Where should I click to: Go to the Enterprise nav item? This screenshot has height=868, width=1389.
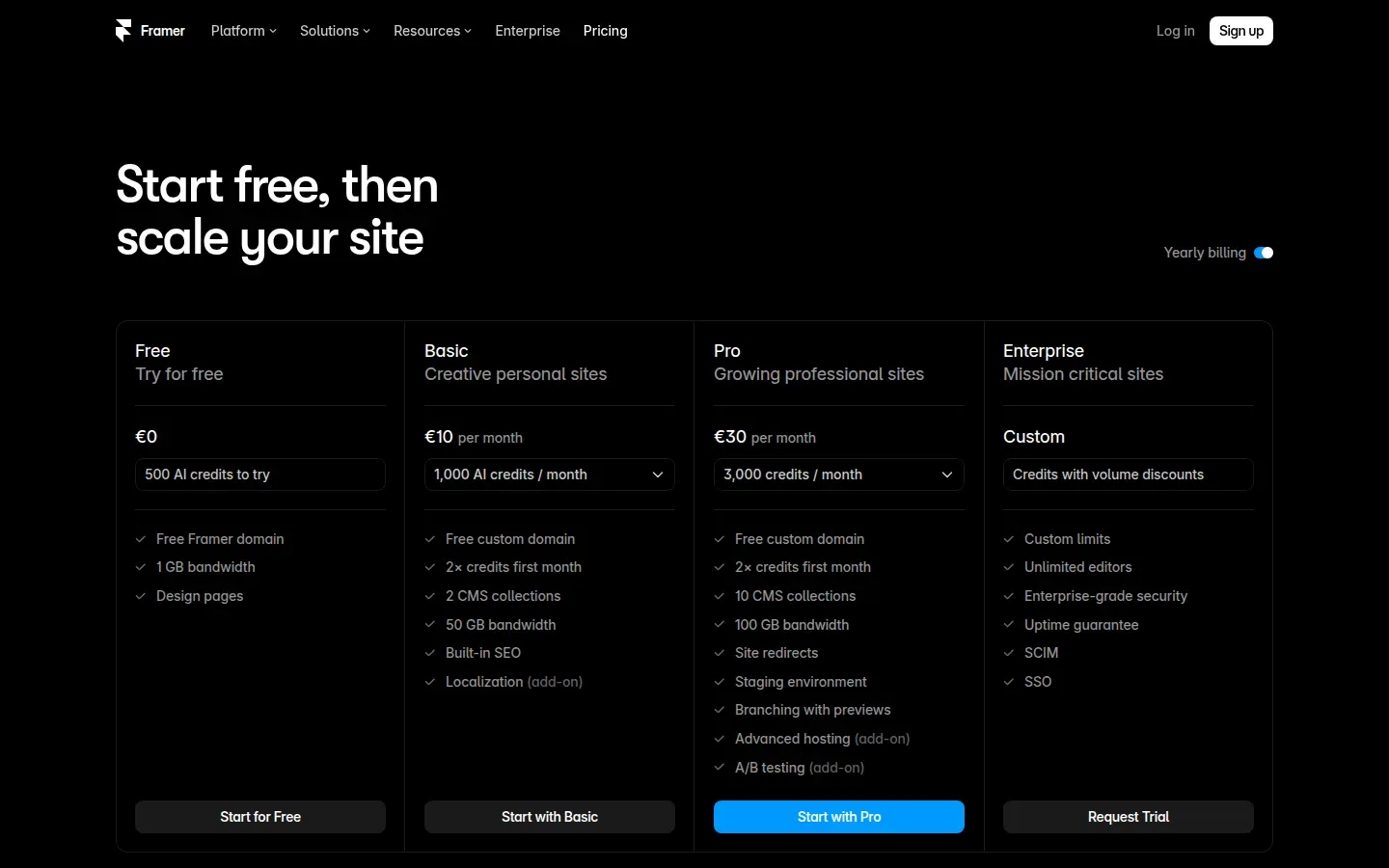[x=528, y=31]
